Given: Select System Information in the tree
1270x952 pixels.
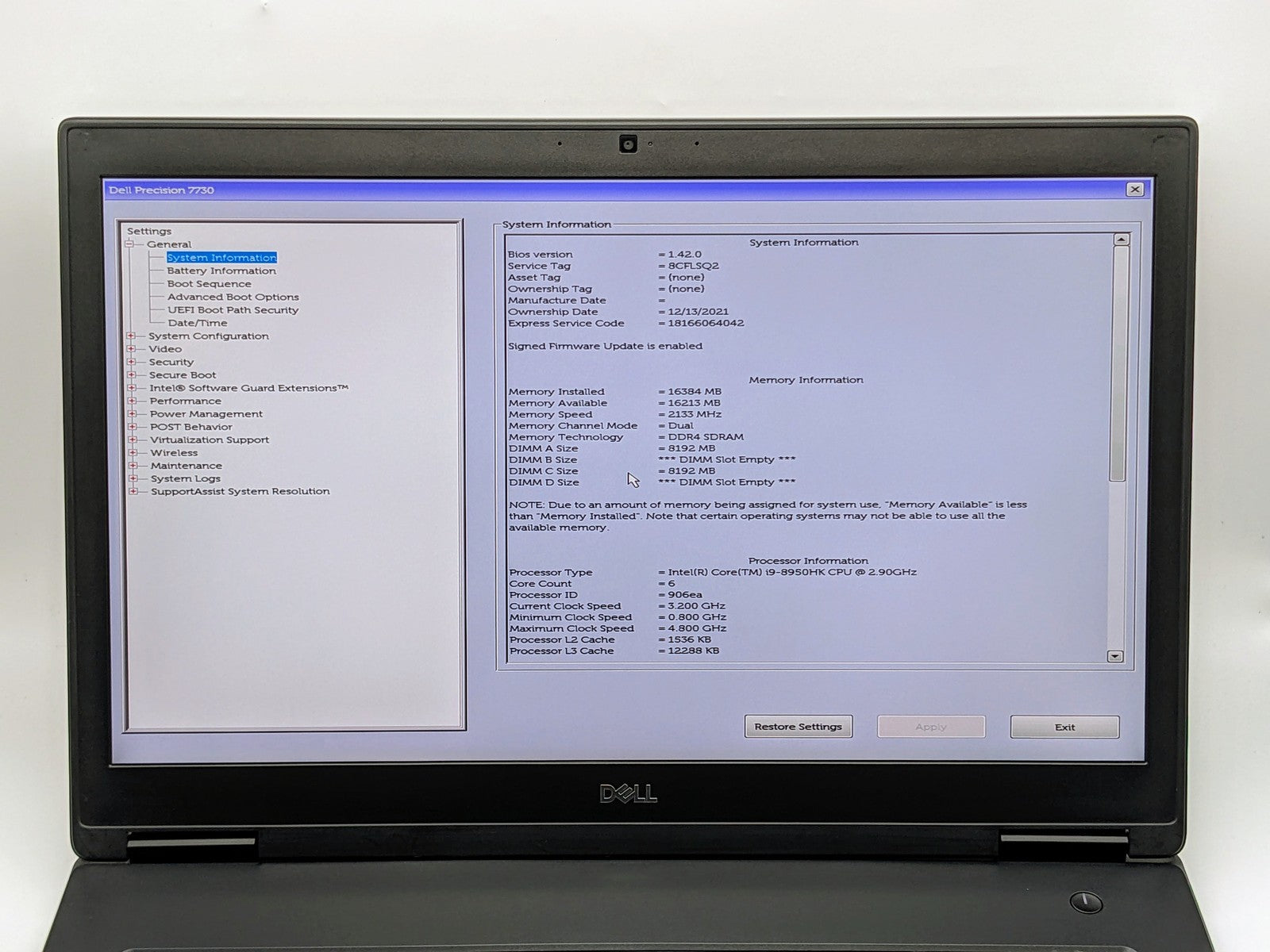Looking at the screenshot, I should coord(221,258).
